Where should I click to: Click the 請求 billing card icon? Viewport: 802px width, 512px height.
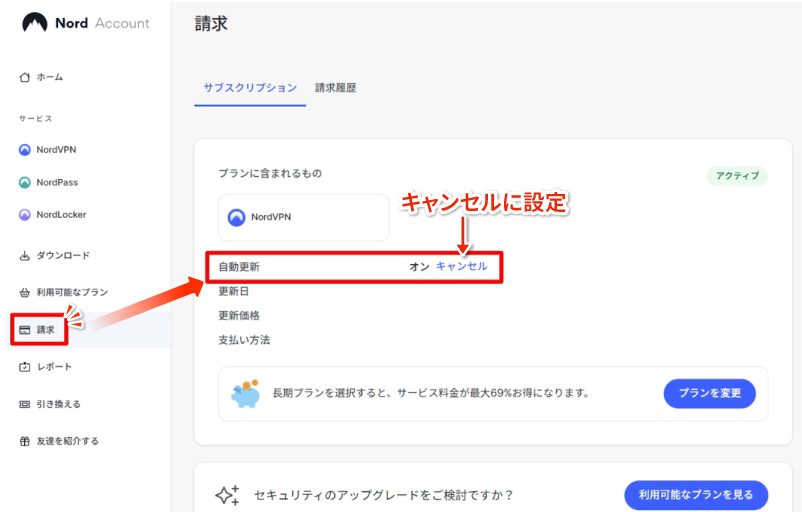click(x=25, y=329)
